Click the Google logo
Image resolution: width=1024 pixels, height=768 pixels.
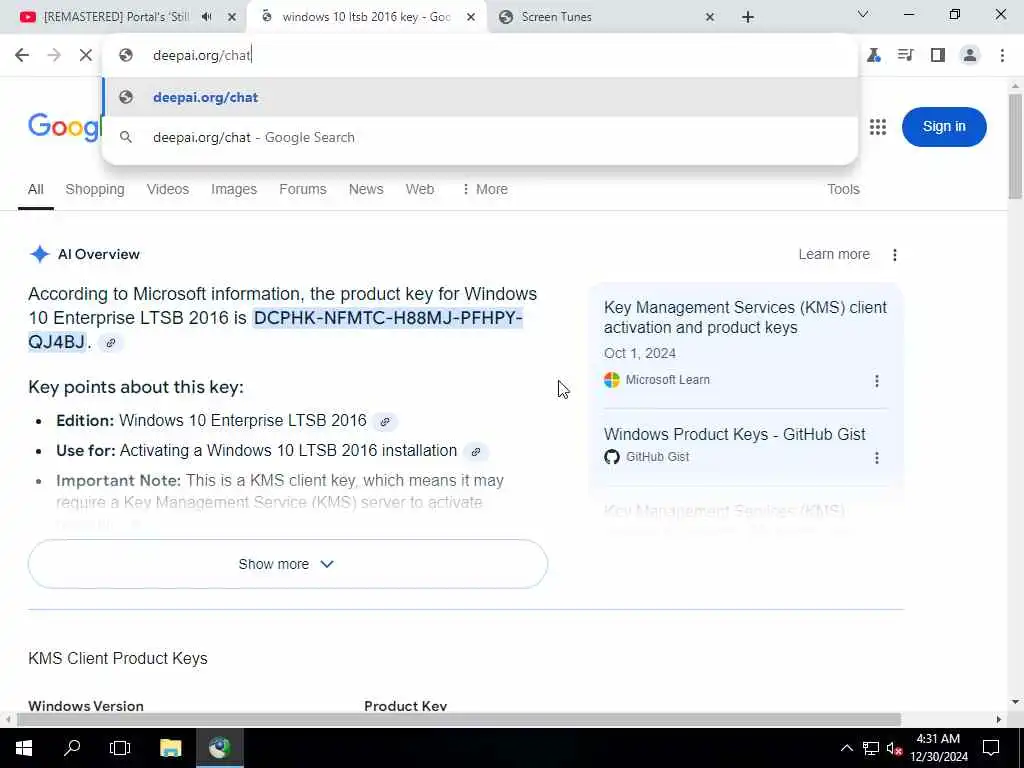[63, 126]
